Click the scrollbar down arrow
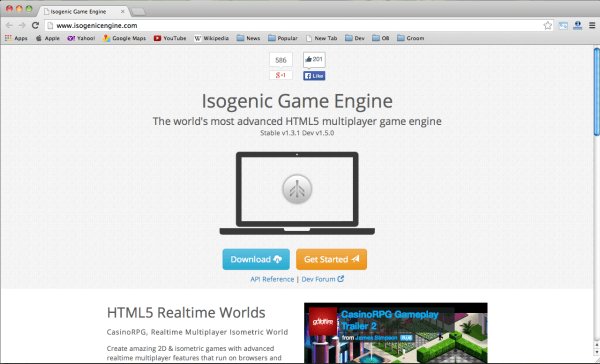This screenshot has width=600, height=364. pos(596,352)
